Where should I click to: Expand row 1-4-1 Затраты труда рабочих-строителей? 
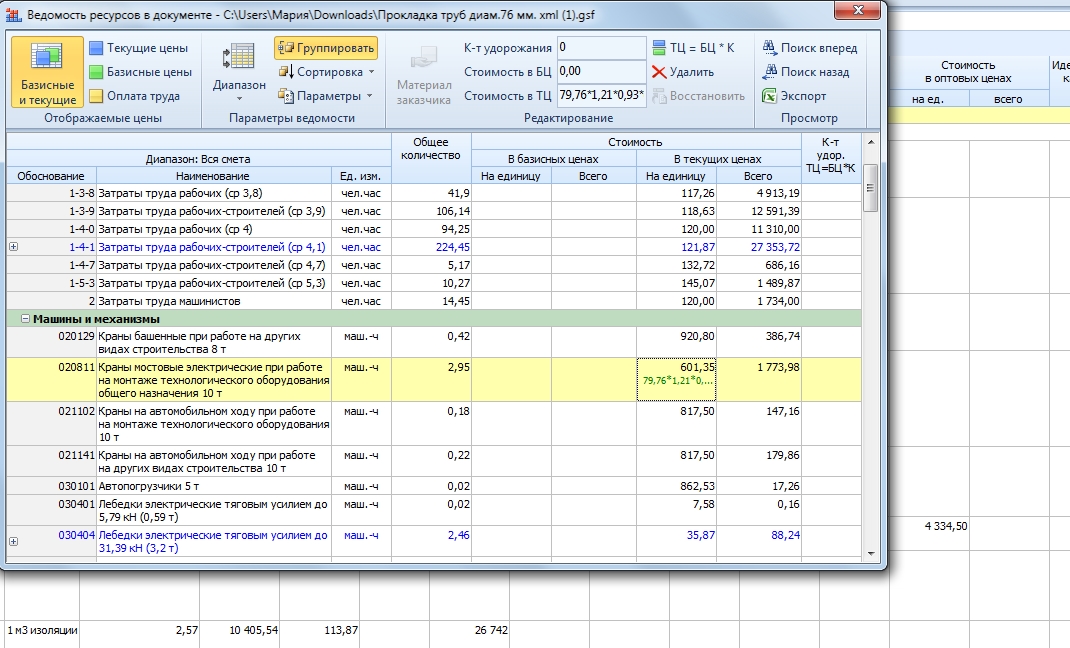(x=13, y=247)
